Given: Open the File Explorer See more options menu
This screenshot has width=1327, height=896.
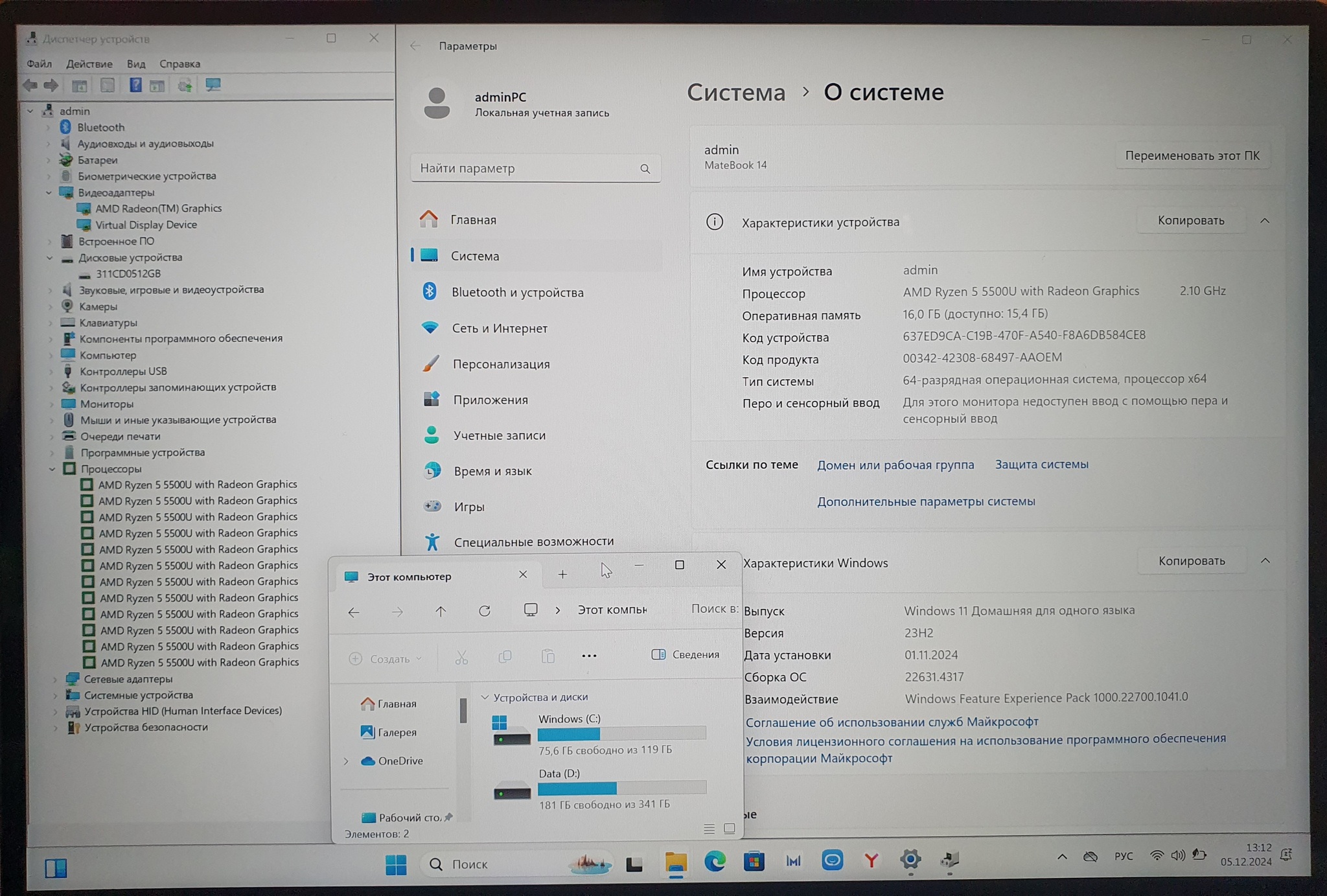Looking at the screenshot, I should (x=589, y=656).
